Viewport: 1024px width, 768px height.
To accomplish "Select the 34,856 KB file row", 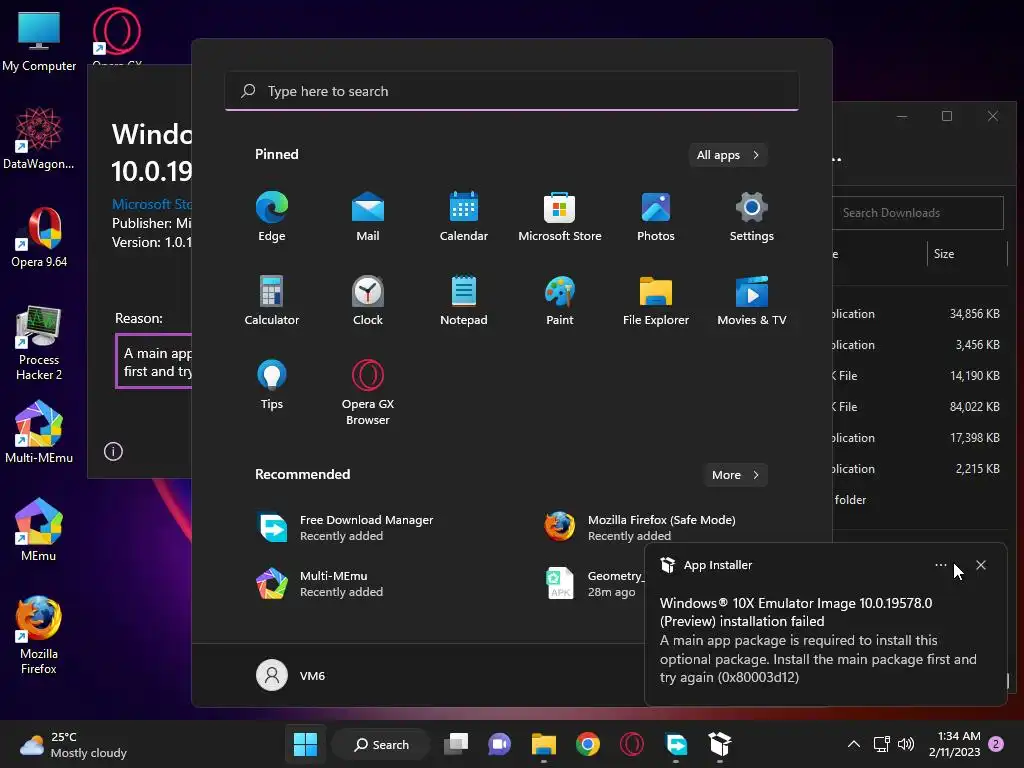I will (920, 313).
